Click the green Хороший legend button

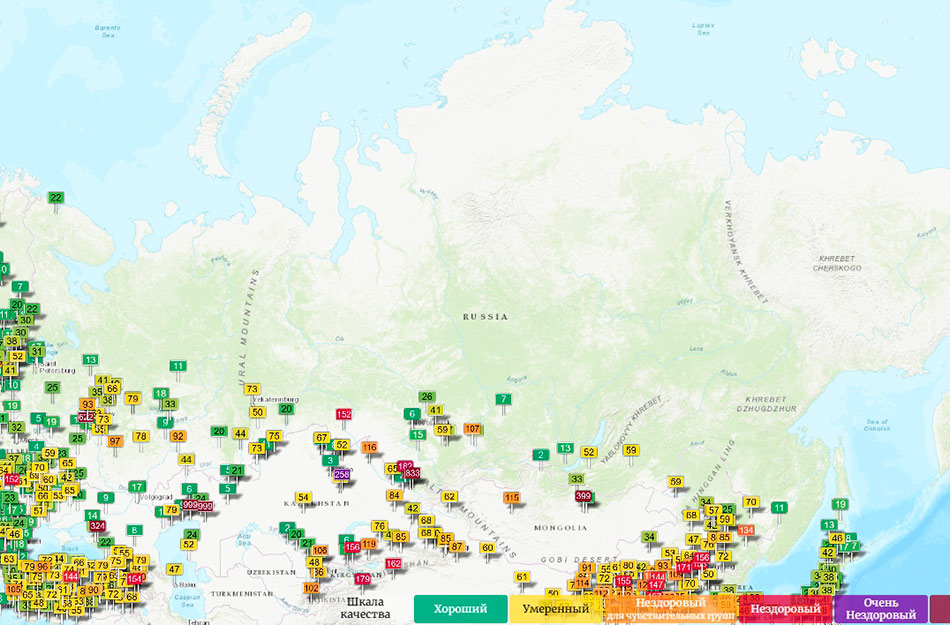pyautogui.click(x=460, y=609)
